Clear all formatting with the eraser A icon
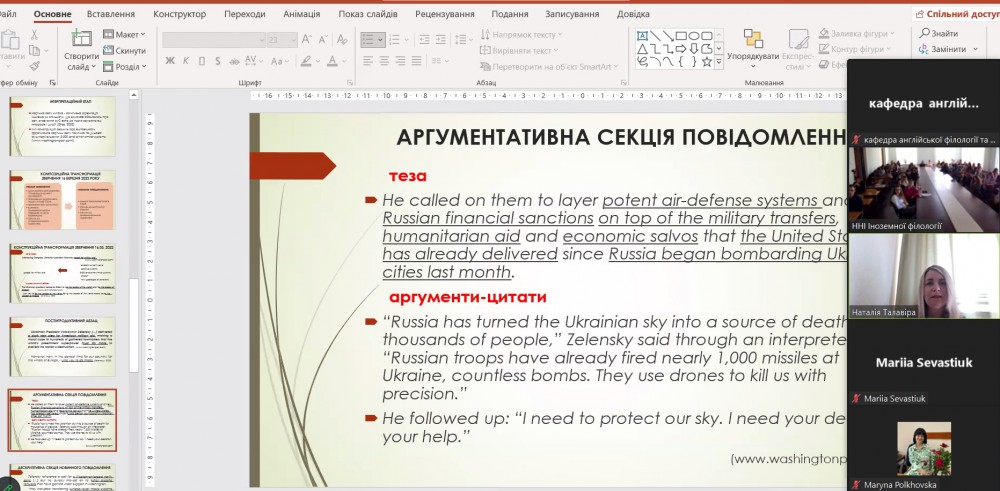The height and width of the screenshot is (491, 1000). (342, 40)
